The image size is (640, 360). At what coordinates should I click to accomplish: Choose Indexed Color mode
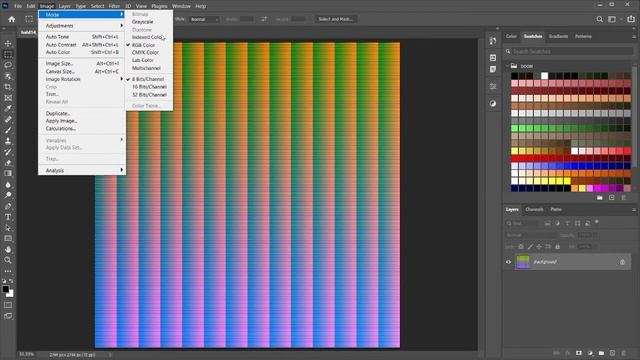[149, 37]
